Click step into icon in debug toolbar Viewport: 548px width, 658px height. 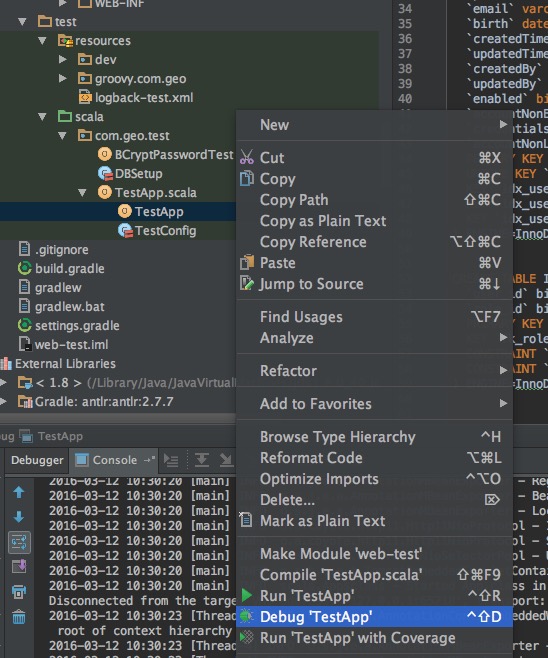pos(227,460)
